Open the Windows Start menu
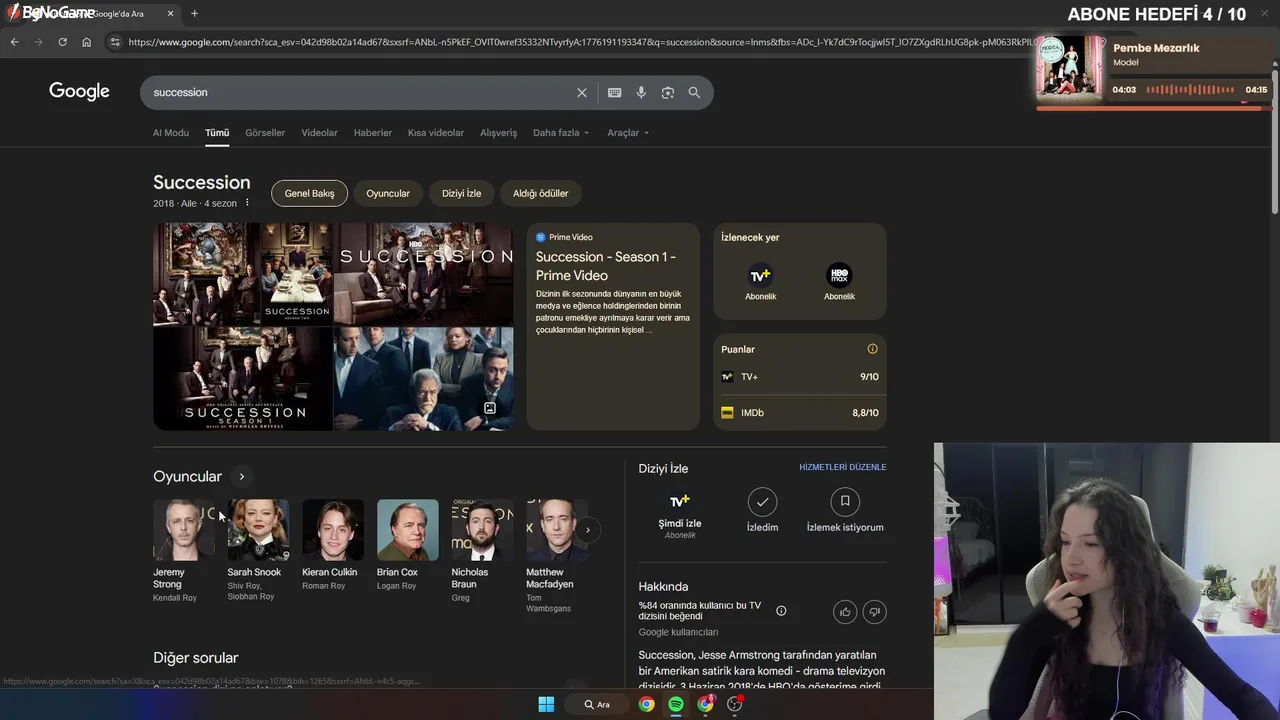 [546, 704]
